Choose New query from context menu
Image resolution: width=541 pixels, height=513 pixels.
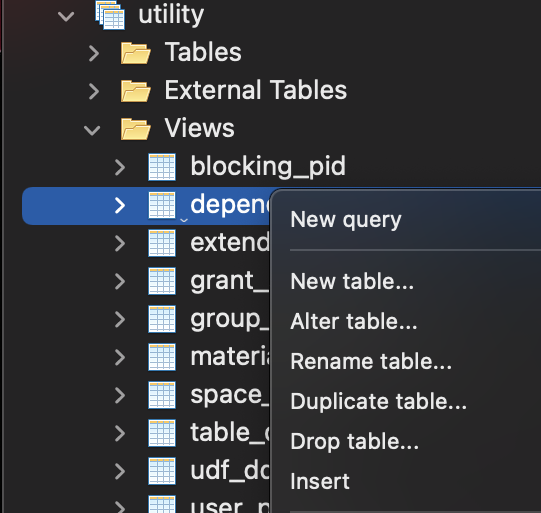pyautogui.click(x=346, y=220)
